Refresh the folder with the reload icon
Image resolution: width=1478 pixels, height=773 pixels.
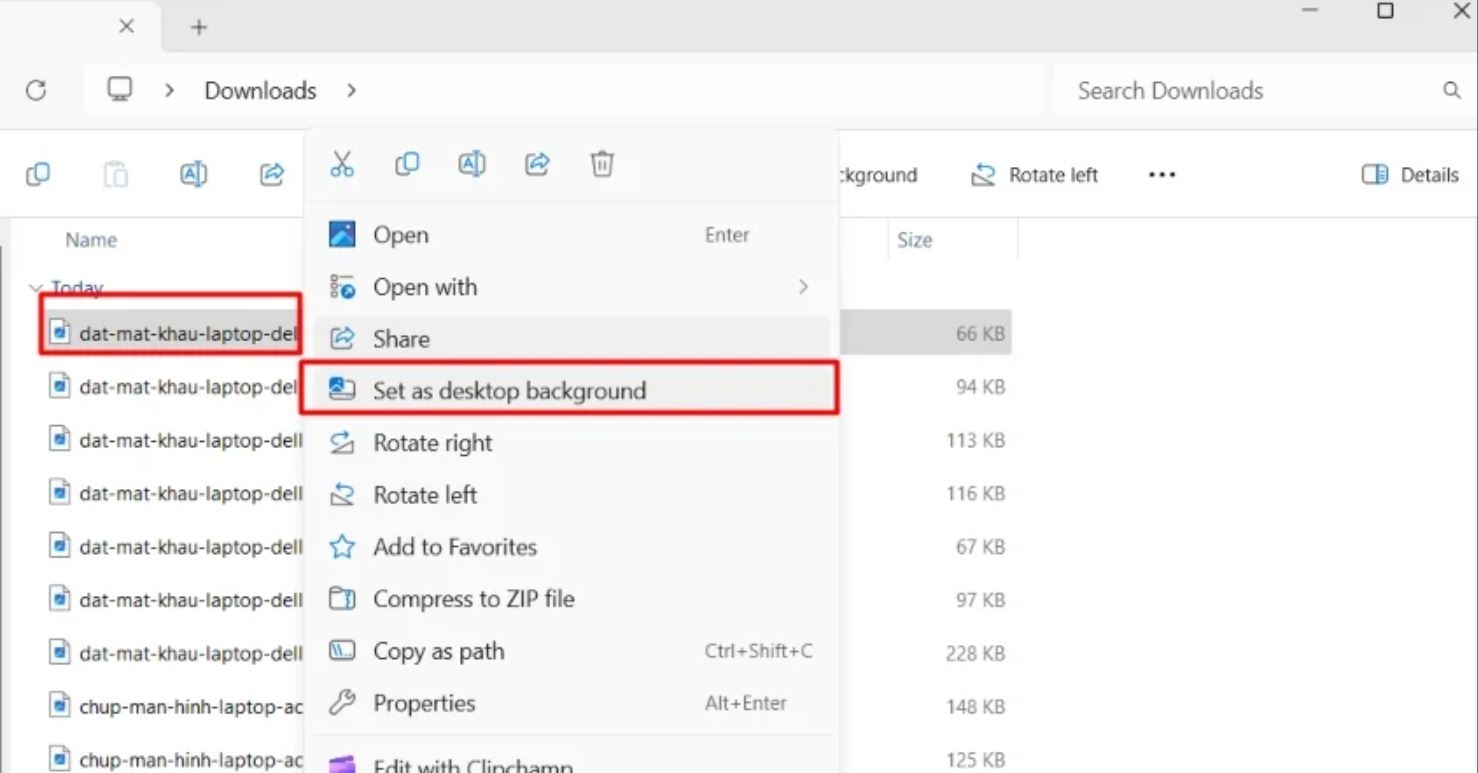pos(36,91)
